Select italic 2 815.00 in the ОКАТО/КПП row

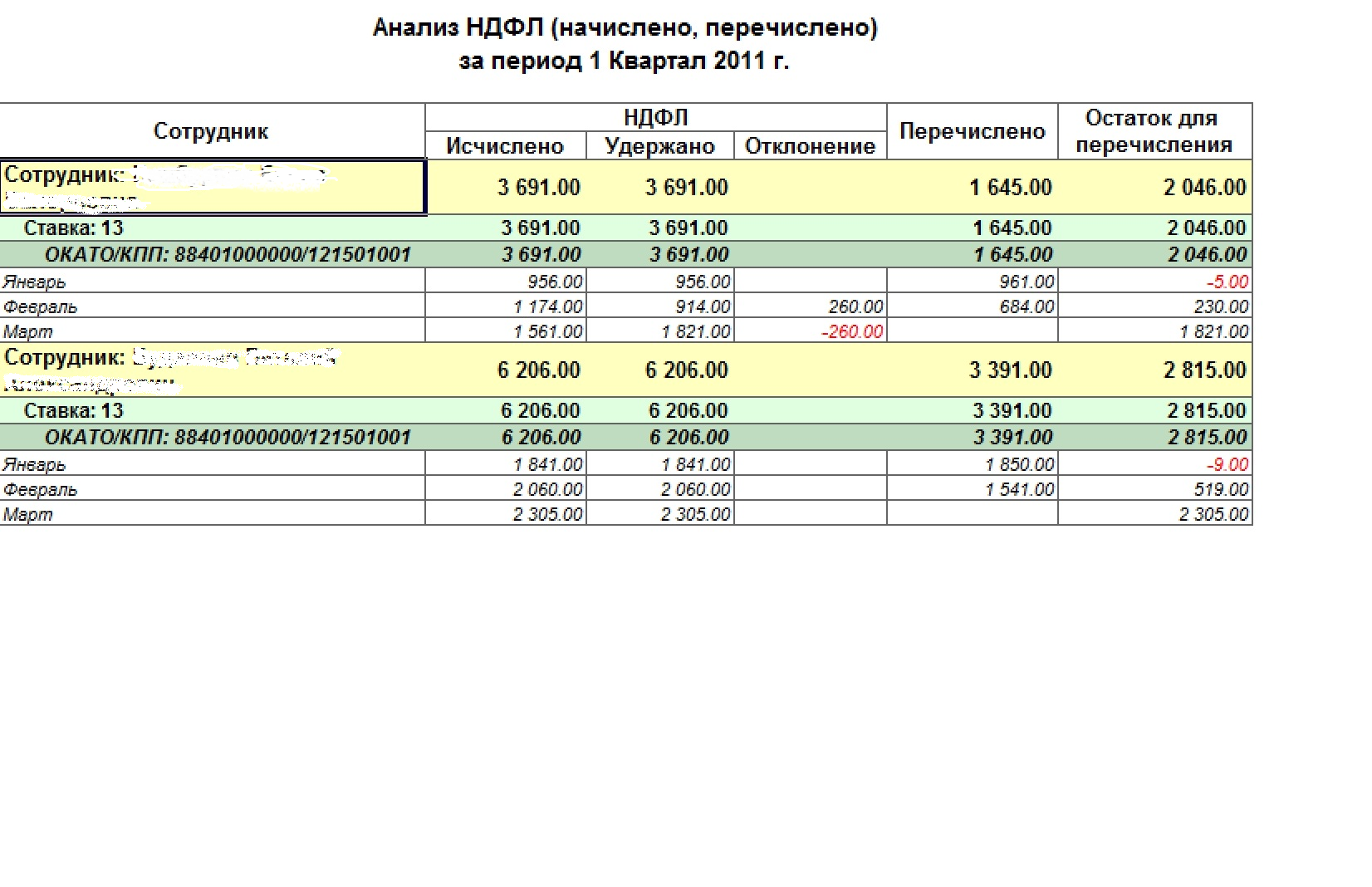point(1208,437)
